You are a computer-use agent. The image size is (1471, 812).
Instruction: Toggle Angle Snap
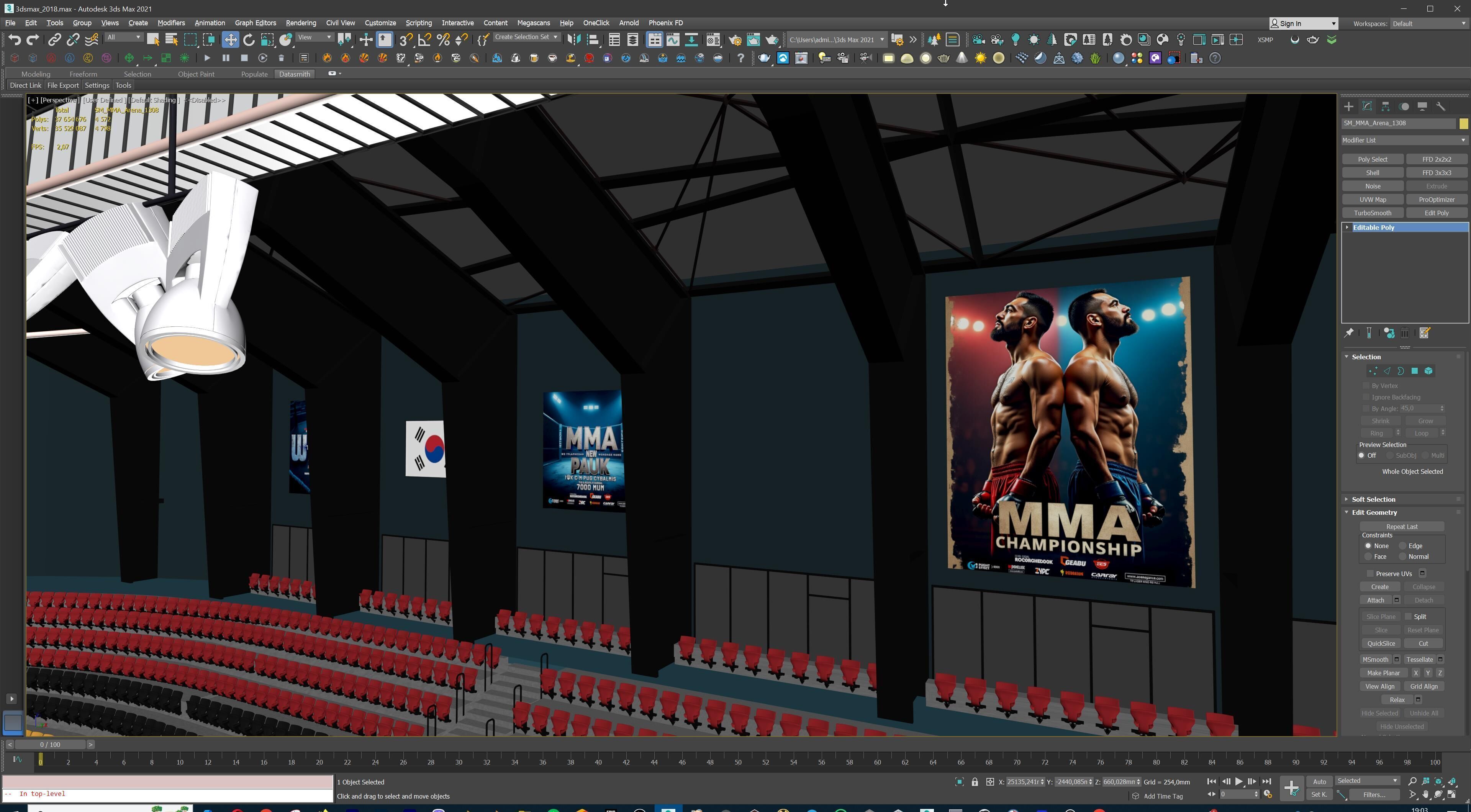point(425,39)
